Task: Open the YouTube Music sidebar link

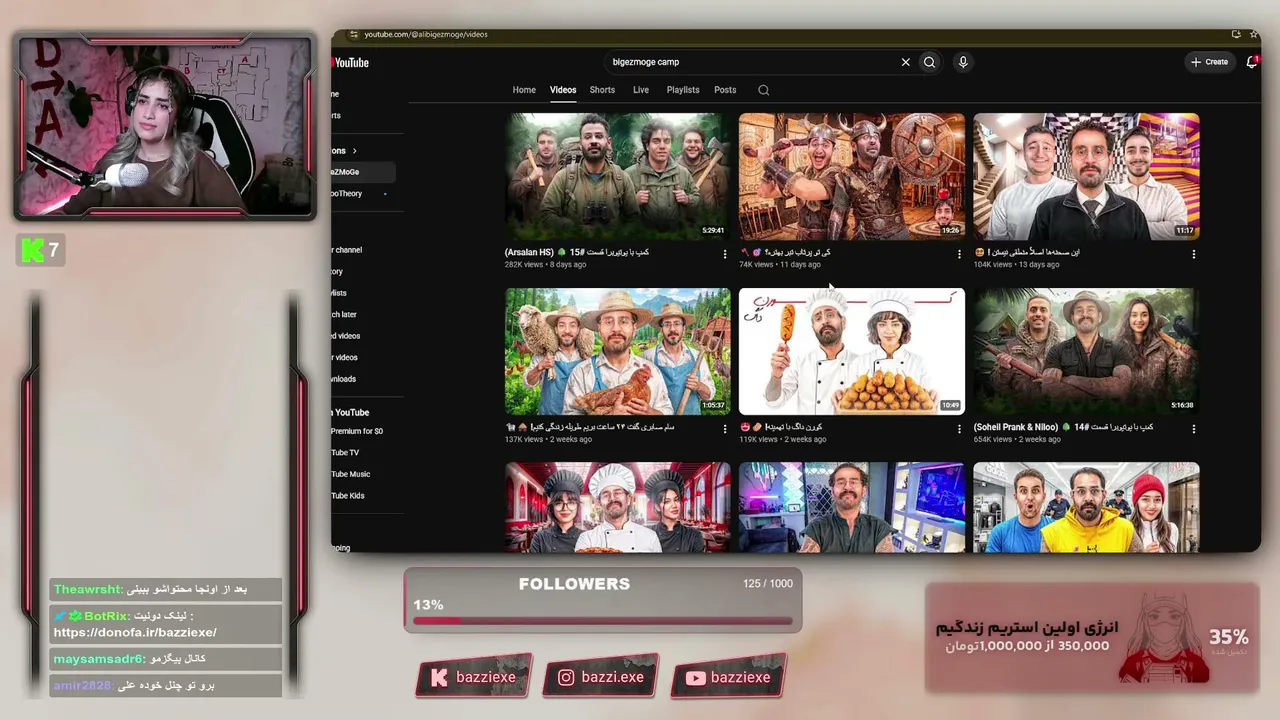Action: click(351, 474)
